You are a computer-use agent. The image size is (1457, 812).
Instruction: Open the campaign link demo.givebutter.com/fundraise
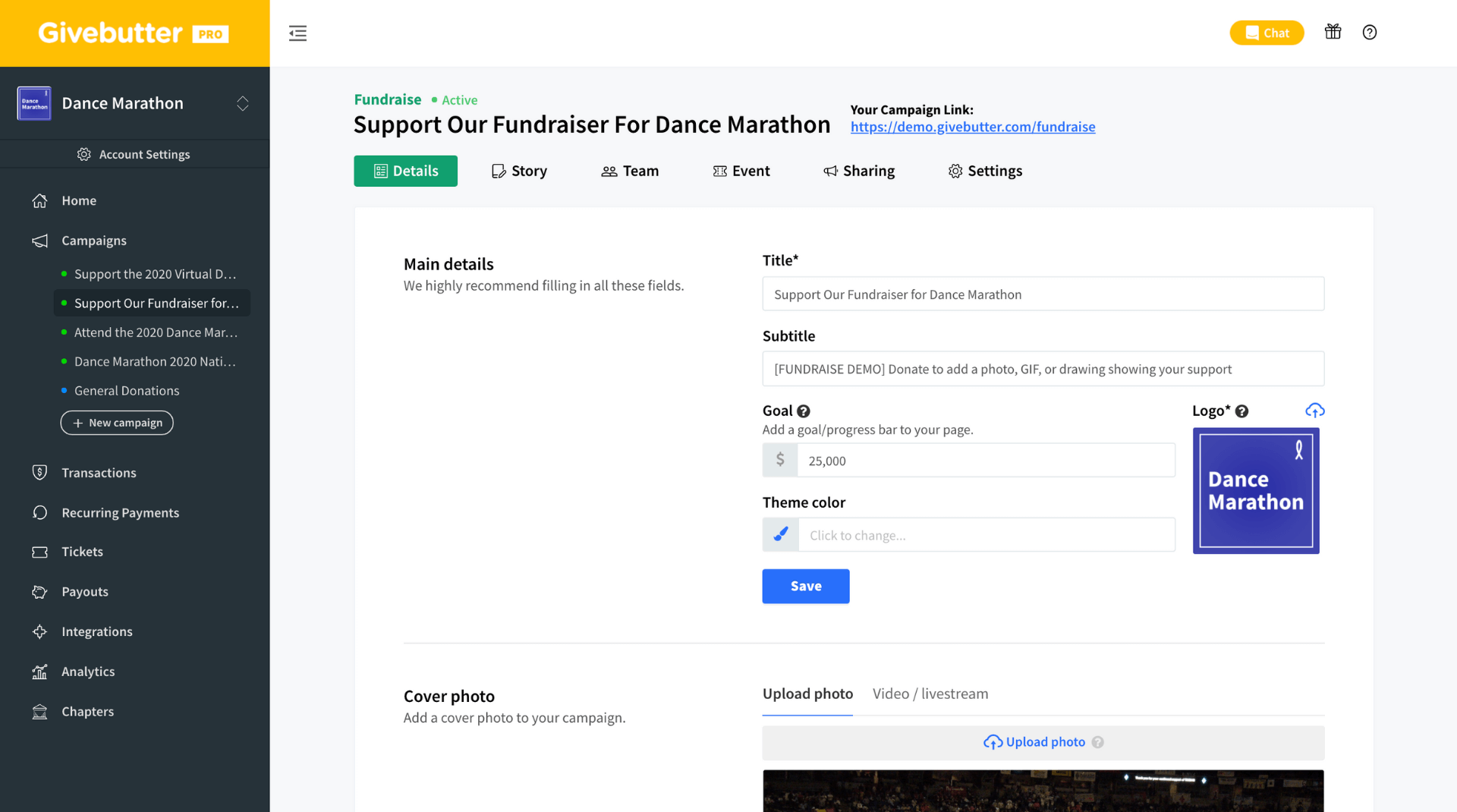(972, 127)
